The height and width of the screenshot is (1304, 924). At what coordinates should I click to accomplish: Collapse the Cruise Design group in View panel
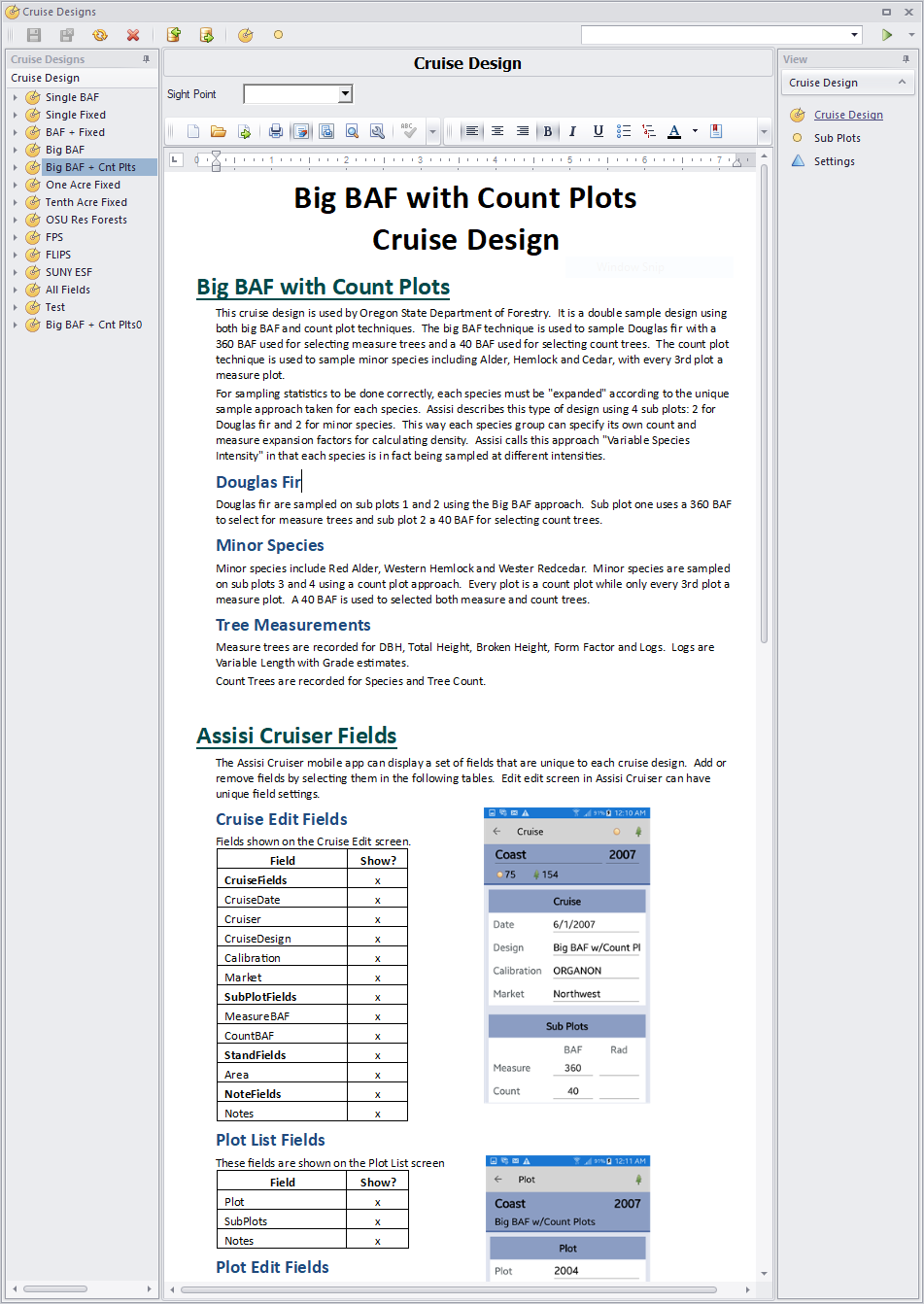coord(902,83)
